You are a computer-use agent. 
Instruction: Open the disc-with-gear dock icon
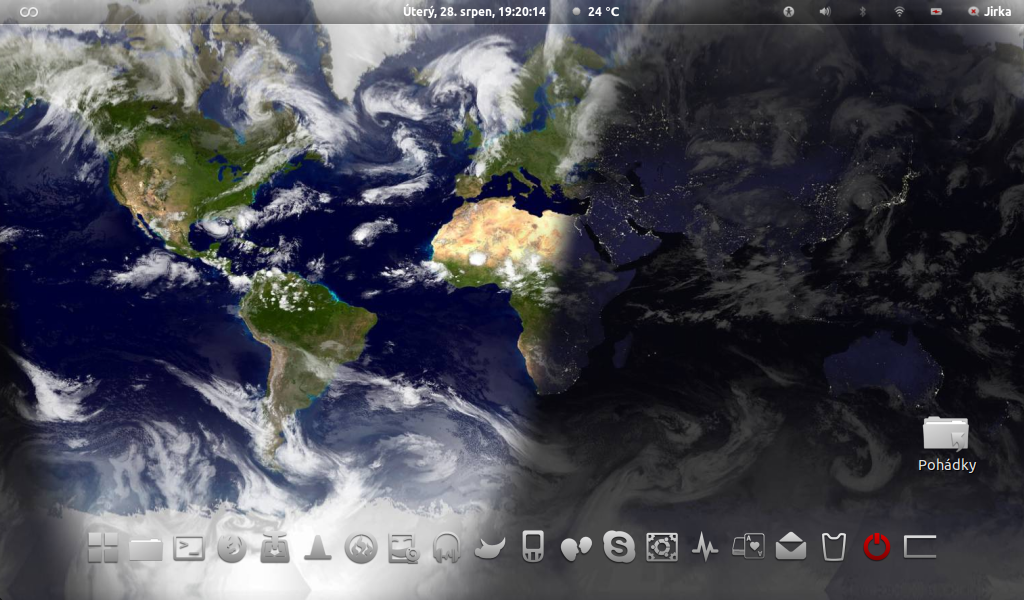coord(404,548)
